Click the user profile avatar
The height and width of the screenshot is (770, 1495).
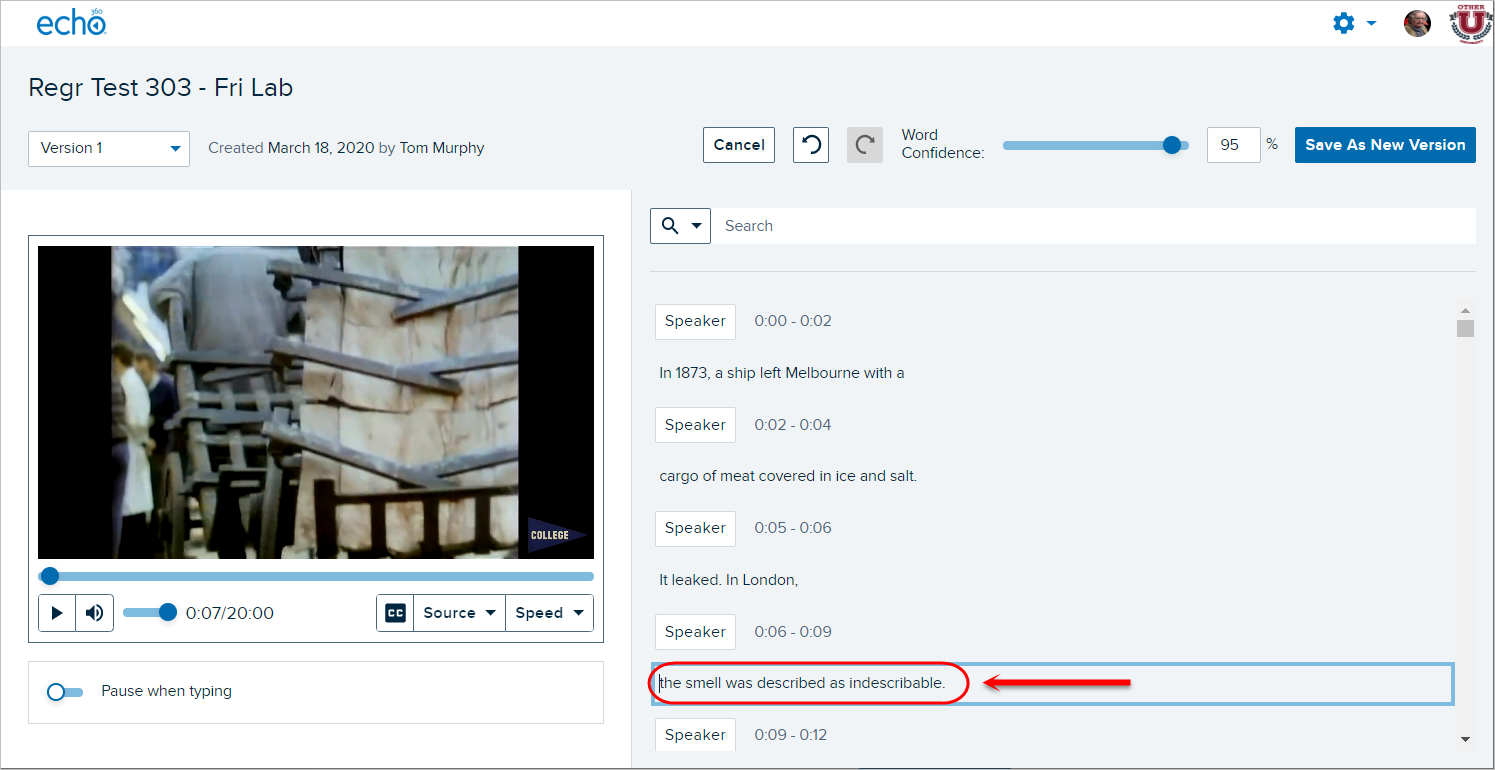click(1417, 23)
